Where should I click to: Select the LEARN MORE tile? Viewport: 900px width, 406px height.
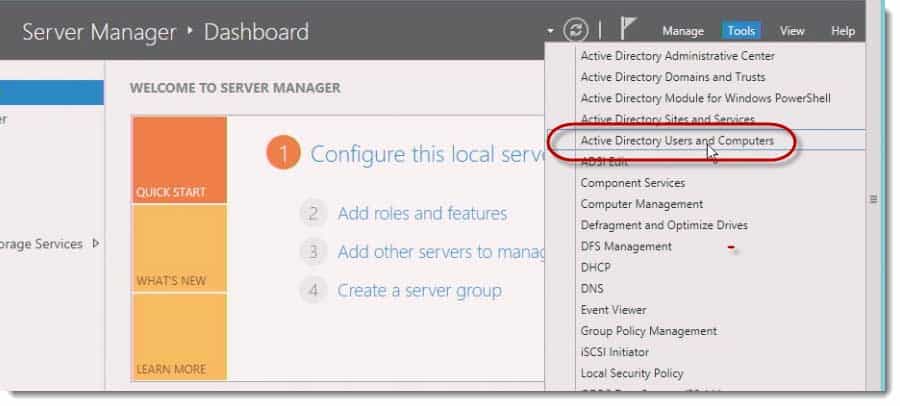pyautogui.click(x=180, y=337)
